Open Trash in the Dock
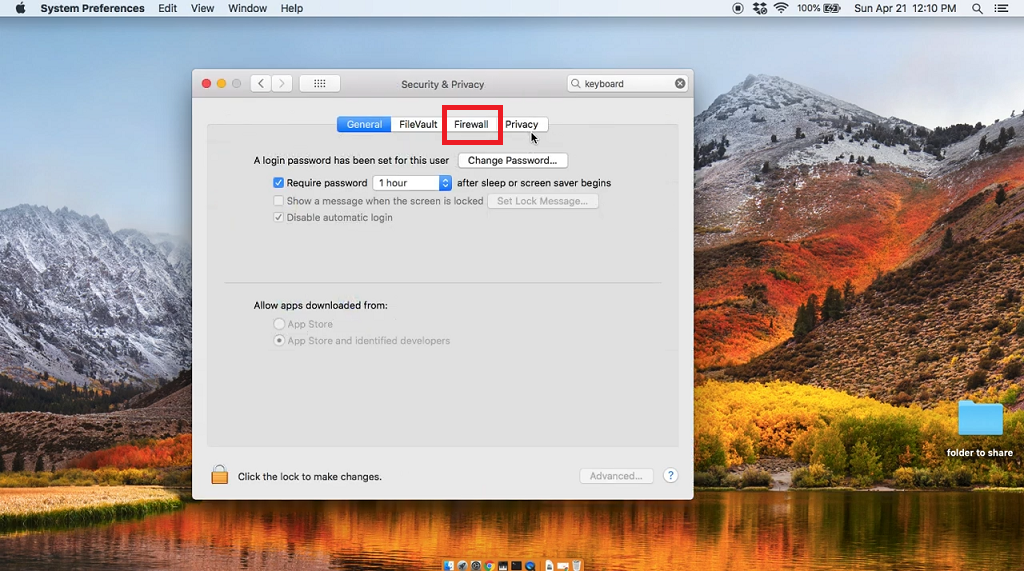This screenshot has height=571, width=1024. click(x=577, y=566)
